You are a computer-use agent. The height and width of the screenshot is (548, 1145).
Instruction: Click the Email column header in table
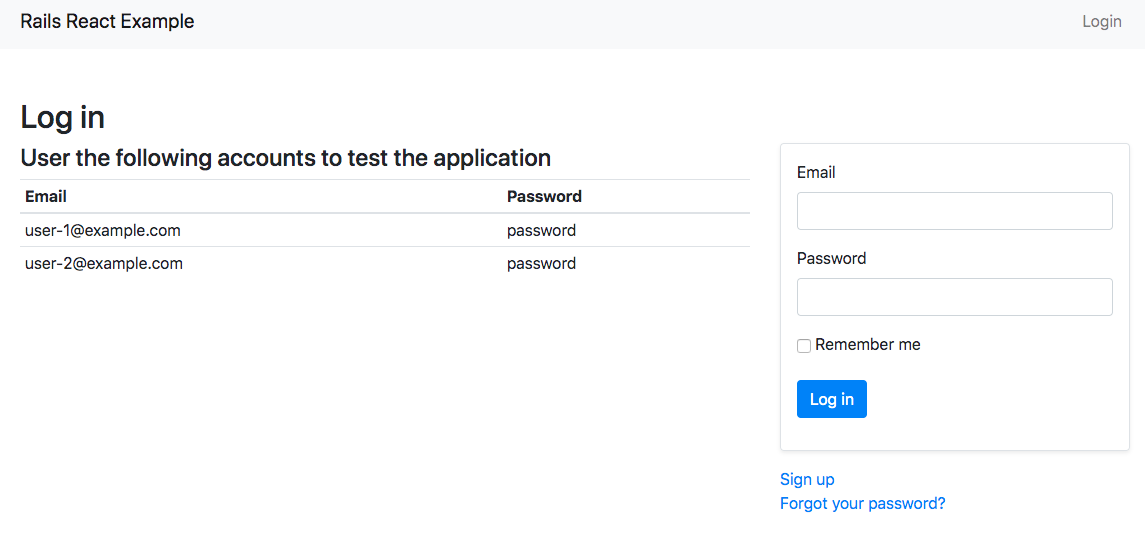(x=46, y=196)
